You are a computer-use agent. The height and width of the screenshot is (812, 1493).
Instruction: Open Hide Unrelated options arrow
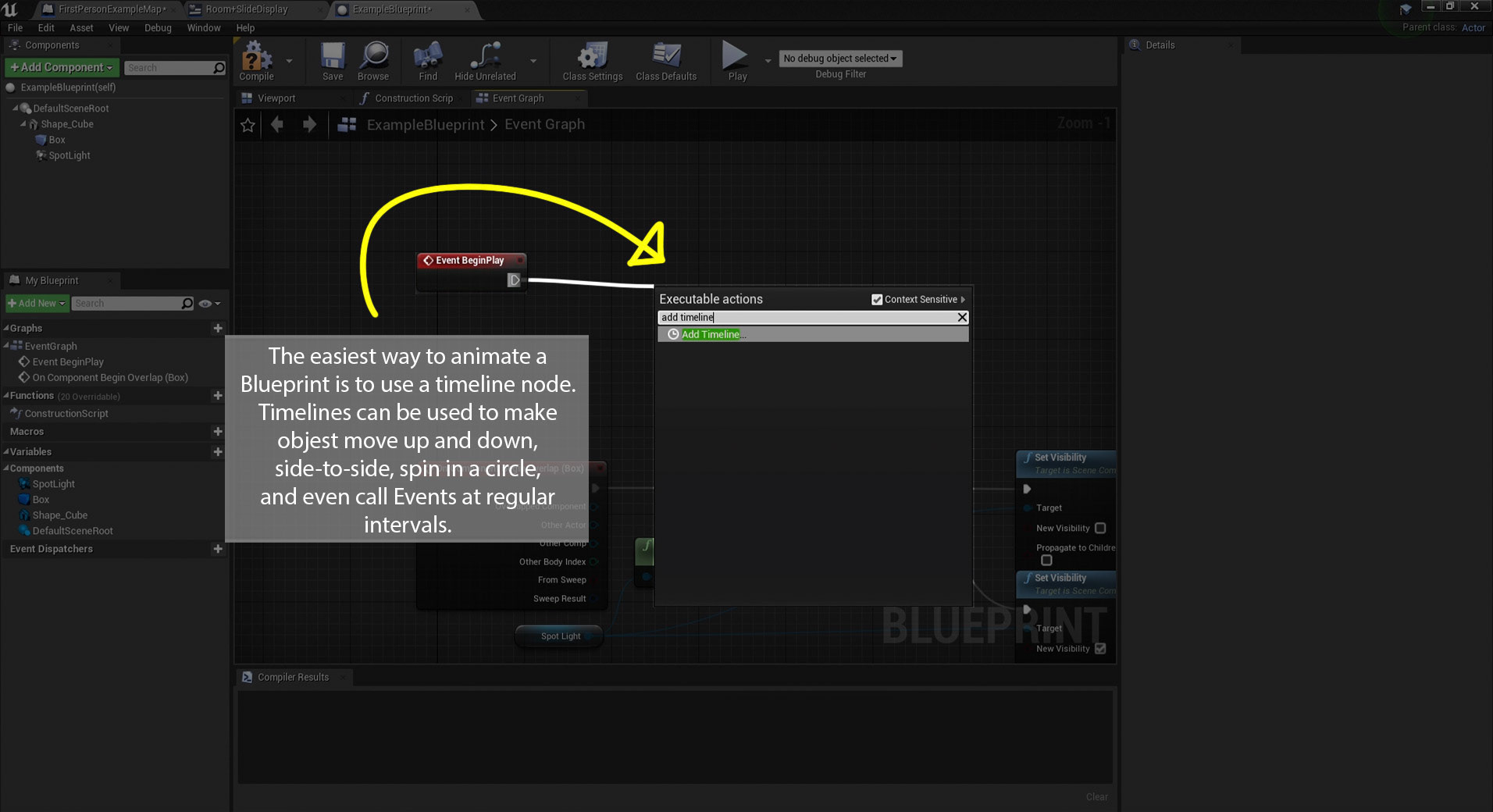(x=533, y=61)
